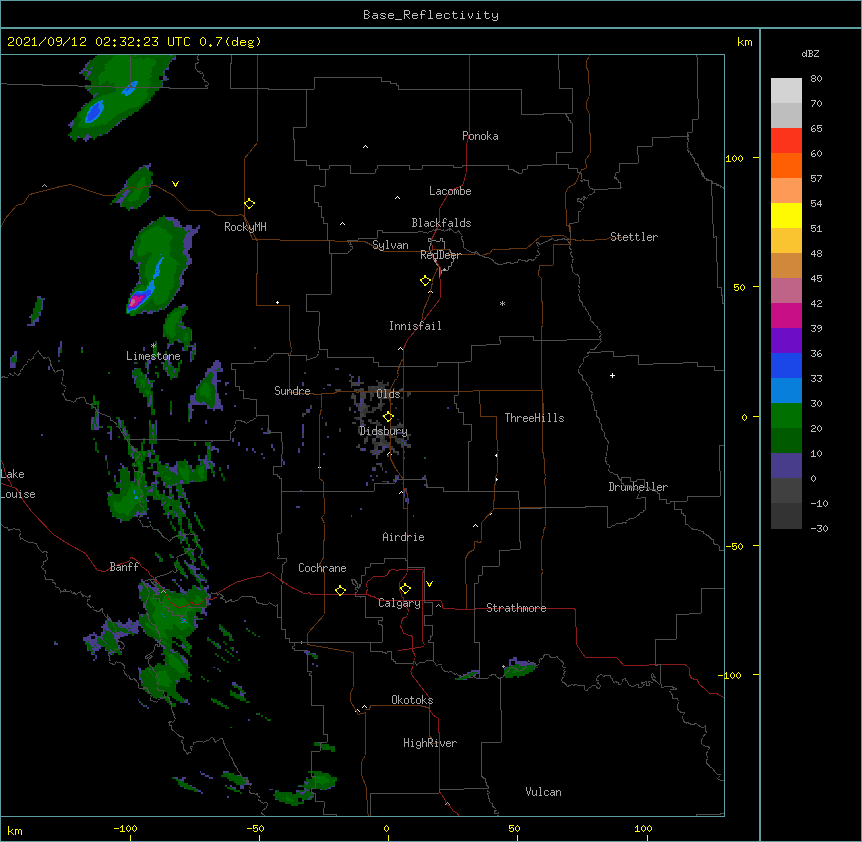Click the Base_Reflectivity title text

pyautogui.click(x=431, y=15)
